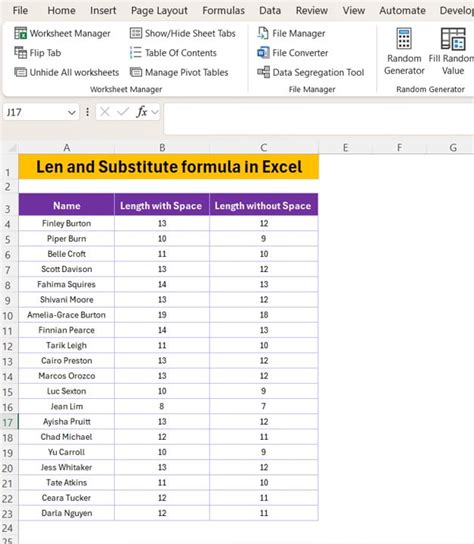This screenshot has height=544, width=474.
Task: Click the Table Of Contents label
Action: pos(181,53)
